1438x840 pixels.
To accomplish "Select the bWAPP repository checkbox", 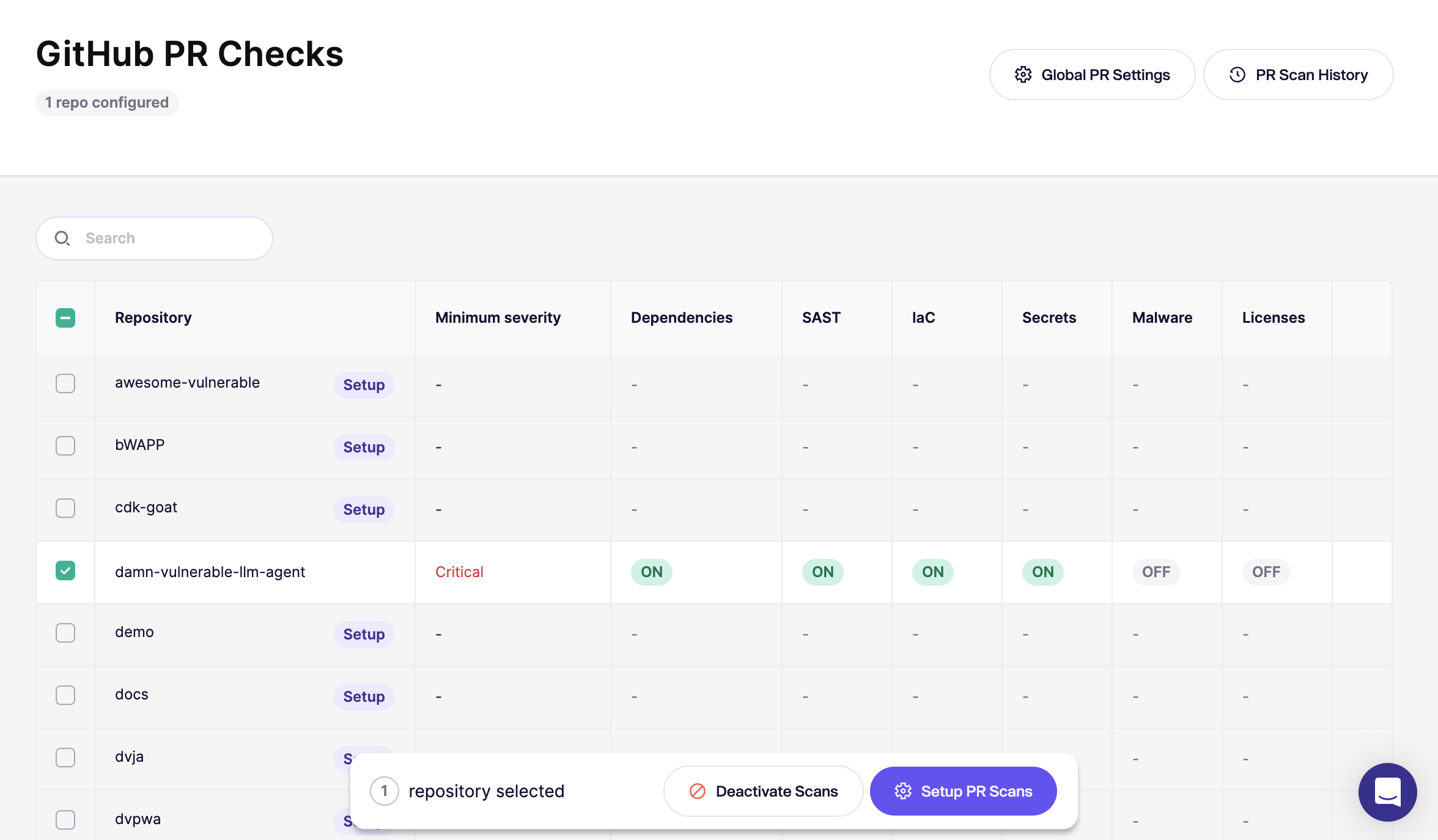I will (65, 446).
